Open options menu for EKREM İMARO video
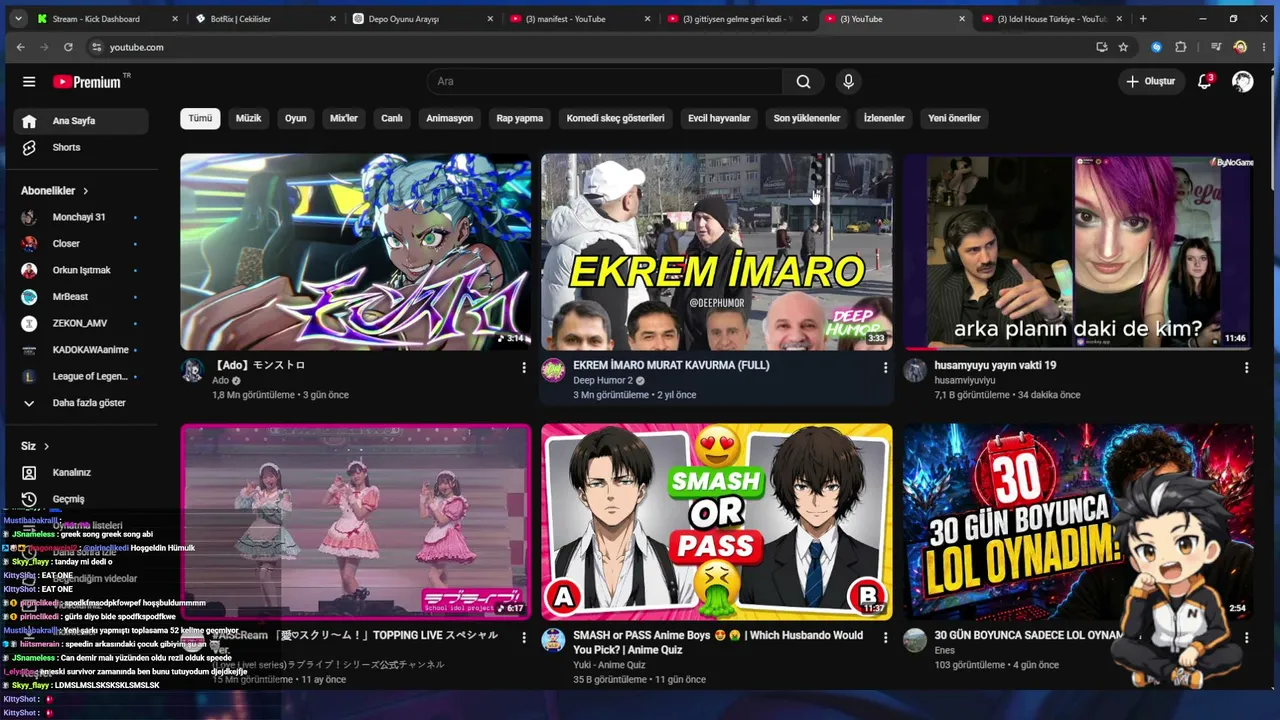This screenshot has width=1280, height=720. pos(885,368)
